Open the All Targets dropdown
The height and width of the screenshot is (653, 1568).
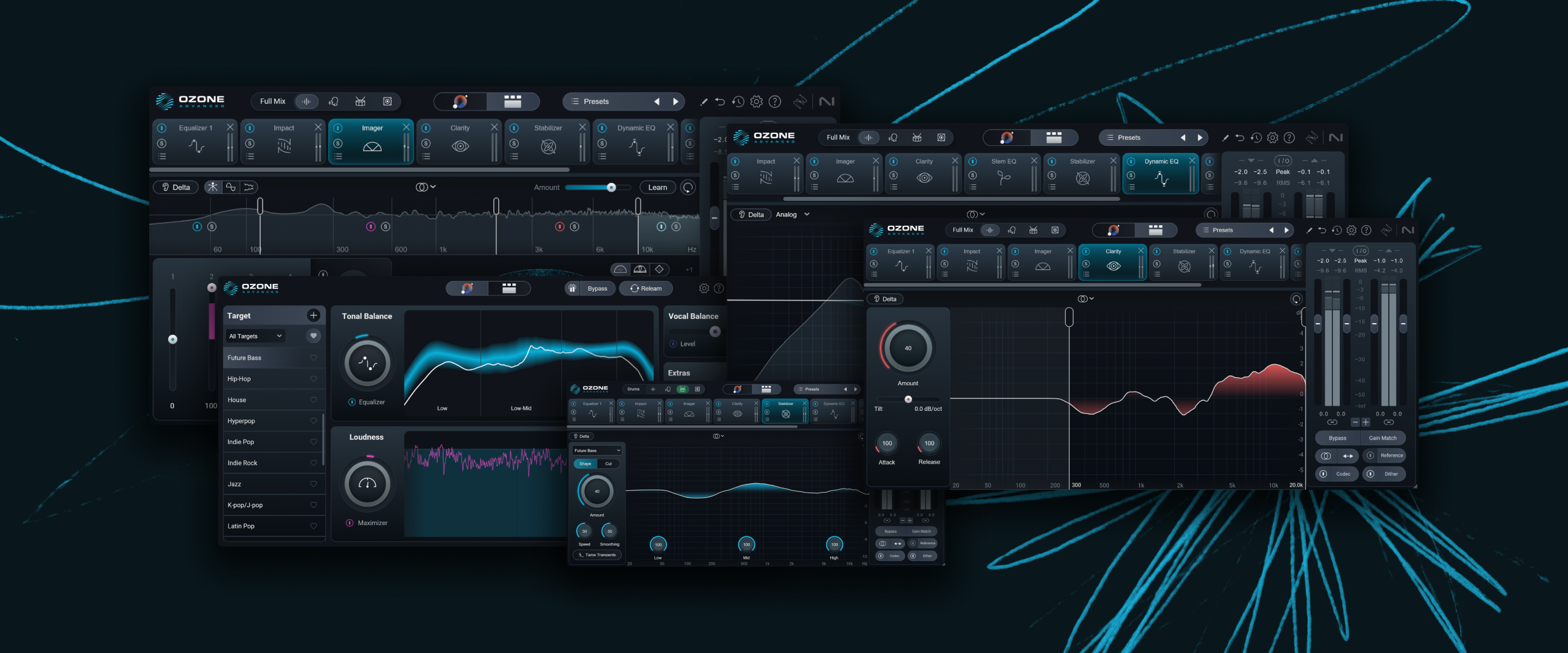[255, 336]
